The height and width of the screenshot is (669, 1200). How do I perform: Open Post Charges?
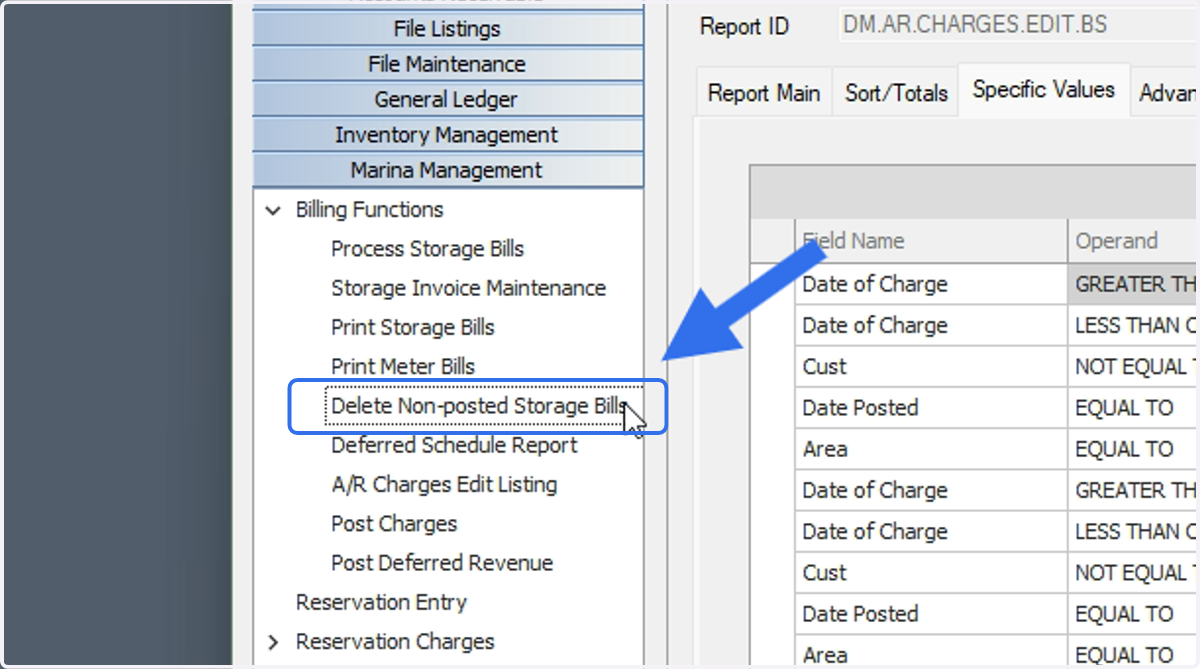coord(394,524)
